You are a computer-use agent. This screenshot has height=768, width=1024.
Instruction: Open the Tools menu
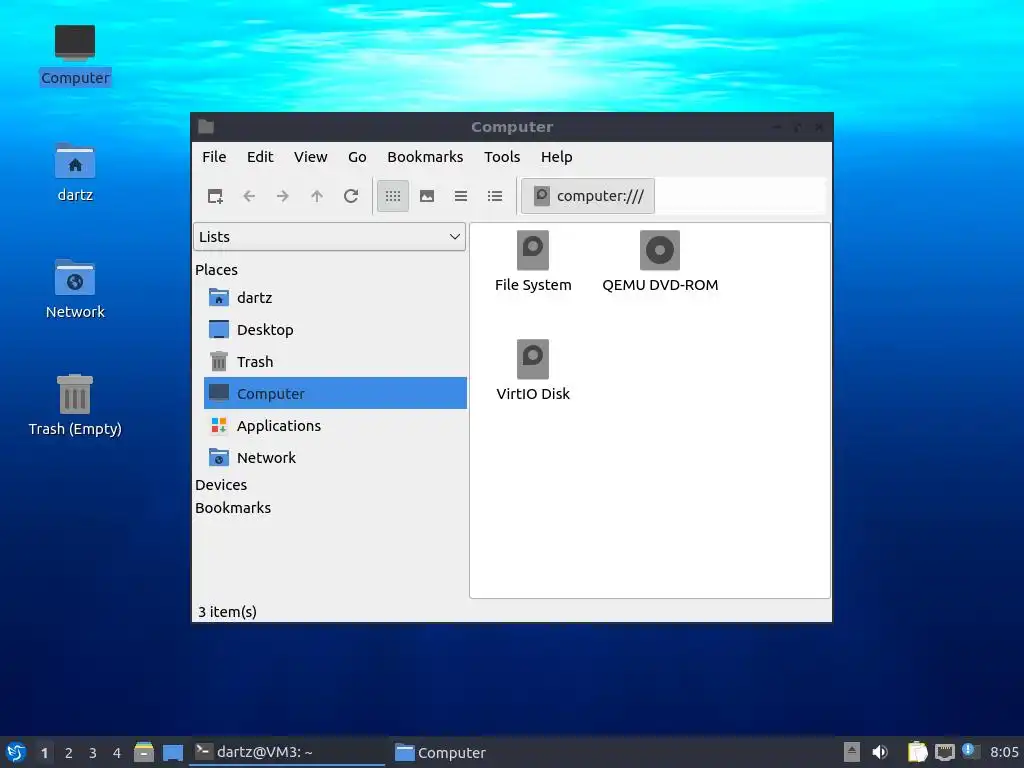(x=502, y=157)
